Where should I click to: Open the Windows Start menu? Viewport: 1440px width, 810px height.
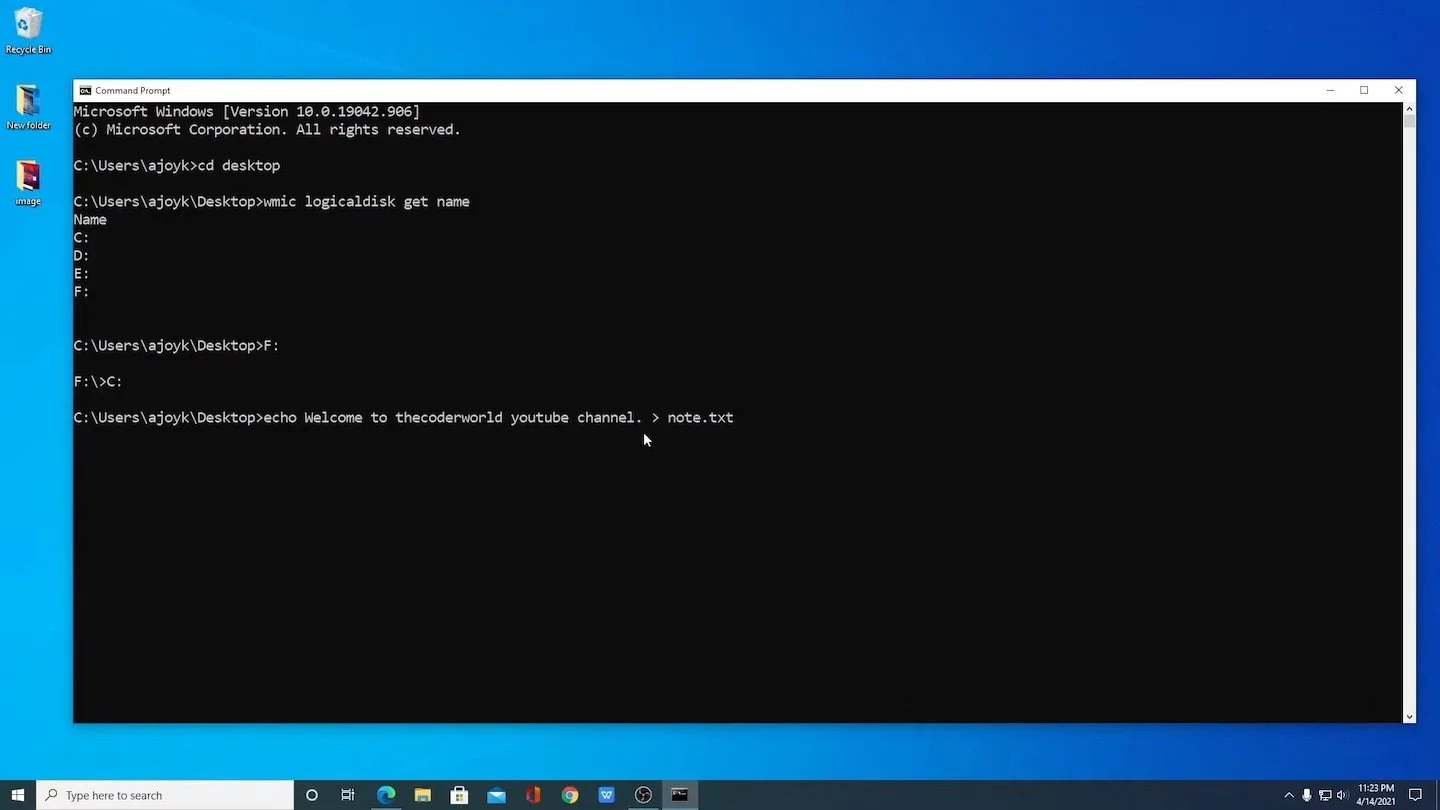[x=18, y=795]
